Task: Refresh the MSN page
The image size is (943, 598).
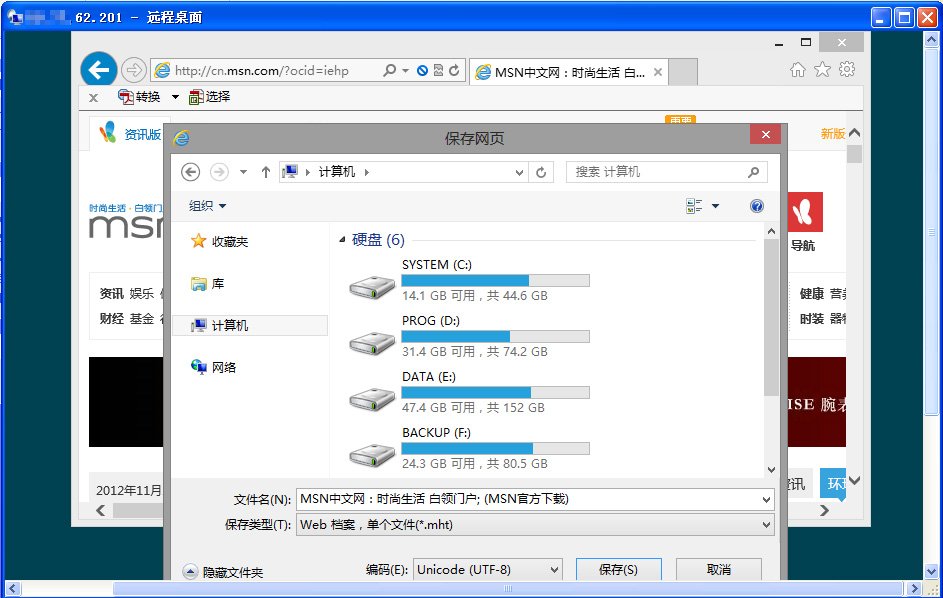Action: point(454,70)
